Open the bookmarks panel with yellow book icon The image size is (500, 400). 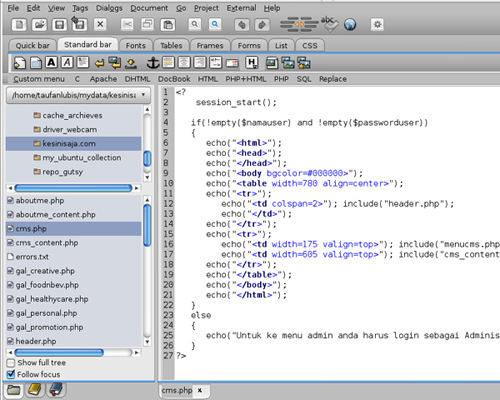click(34, 390)
